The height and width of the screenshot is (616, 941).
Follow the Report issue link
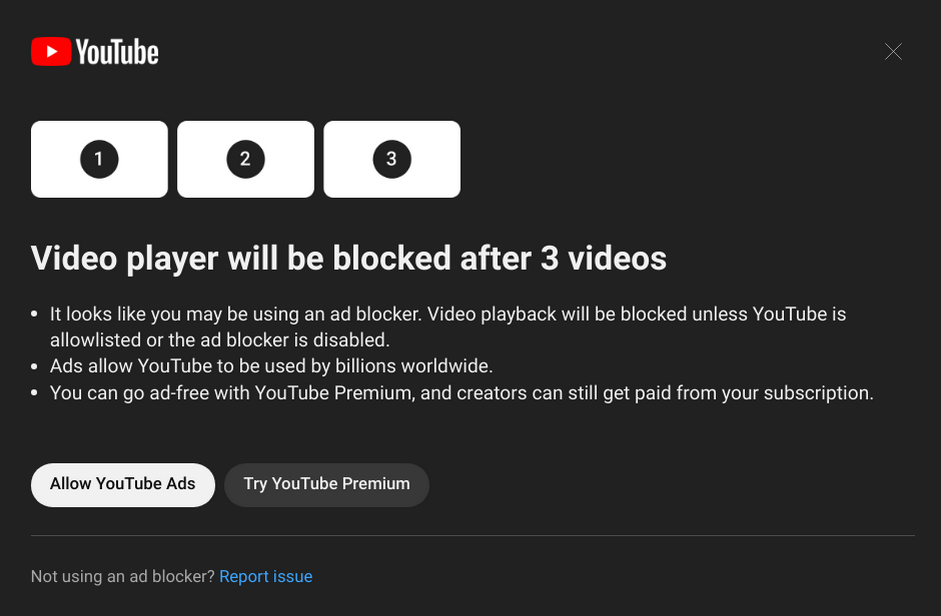(x=266, y=576)
